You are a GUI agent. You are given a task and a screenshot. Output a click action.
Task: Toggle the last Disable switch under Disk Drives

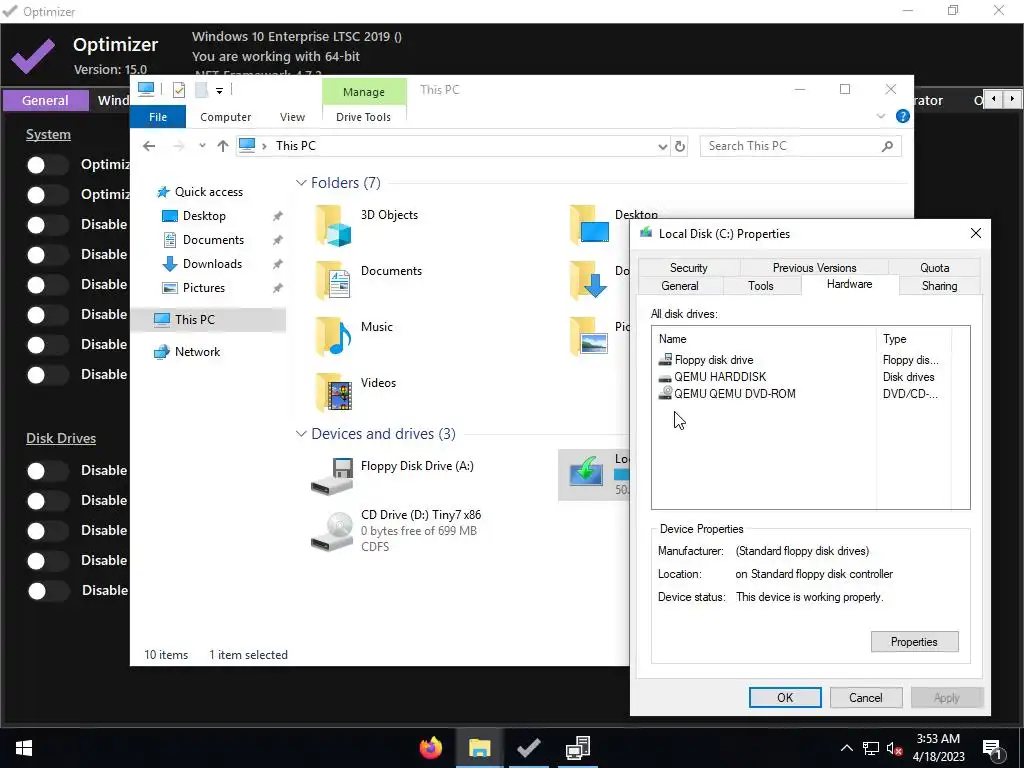point(47,591)
